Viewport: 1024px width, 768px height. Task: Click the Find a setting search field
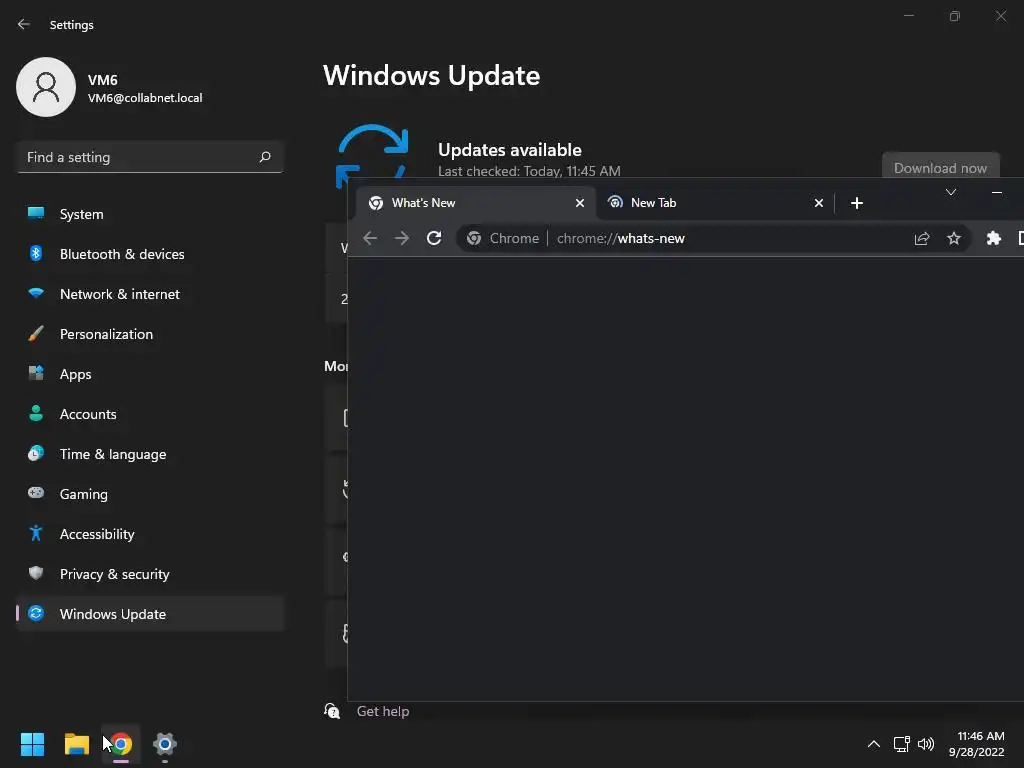pos(150,157)
